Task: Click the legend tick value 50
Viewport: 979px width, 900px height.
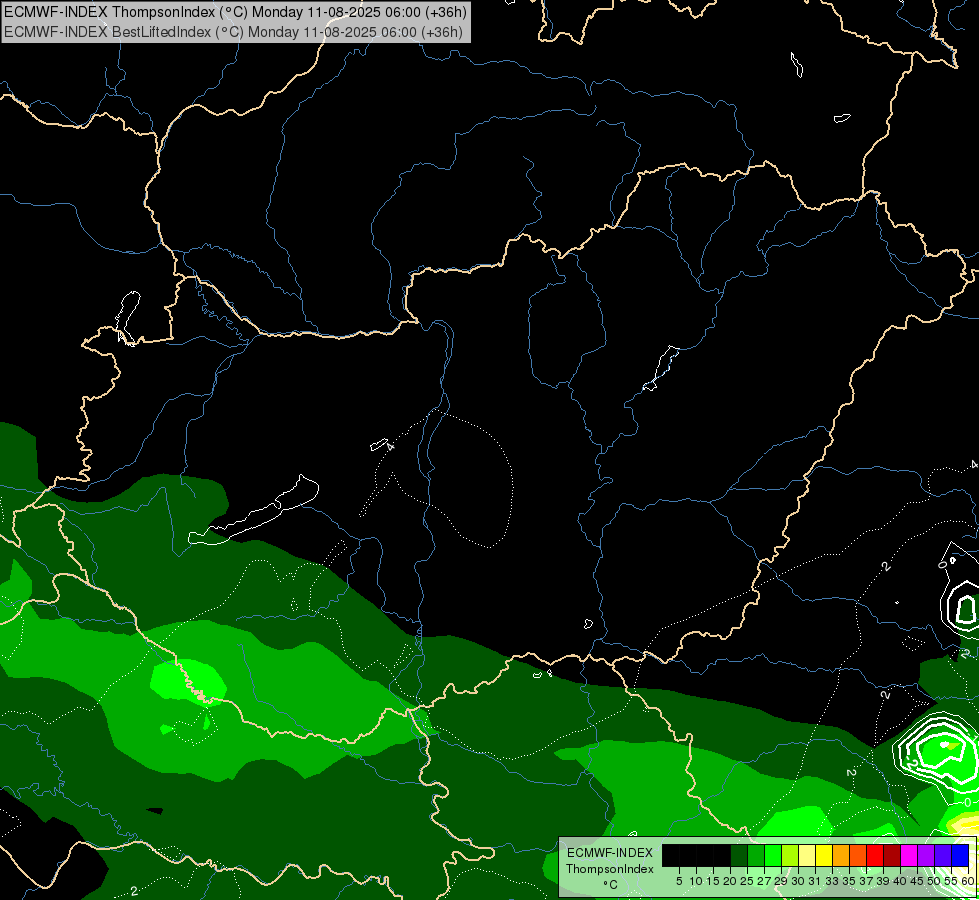Action: 933,881
